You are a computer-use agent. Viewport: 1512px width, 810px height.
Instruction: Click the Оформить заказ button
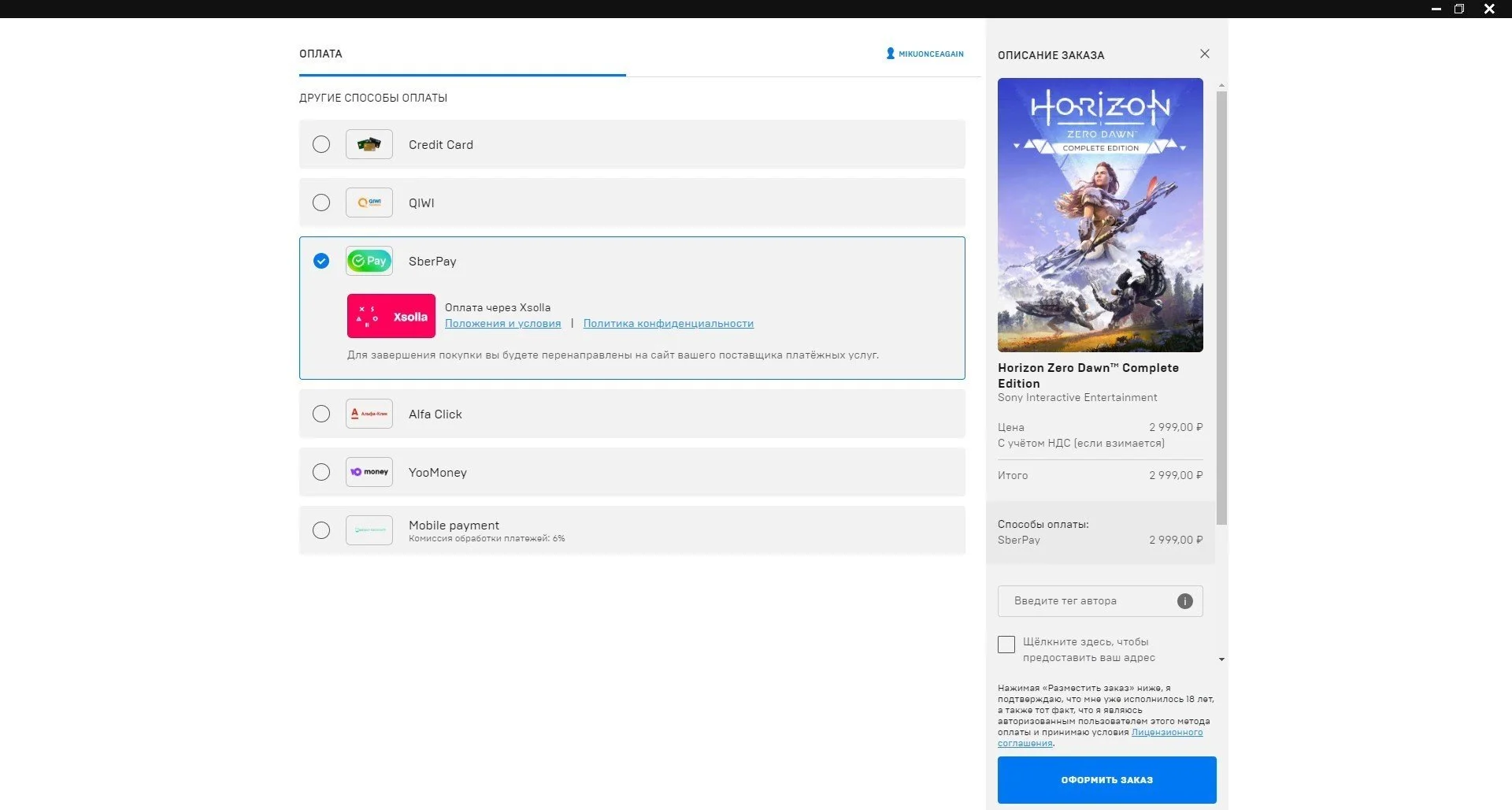[x=1107, y=780]
